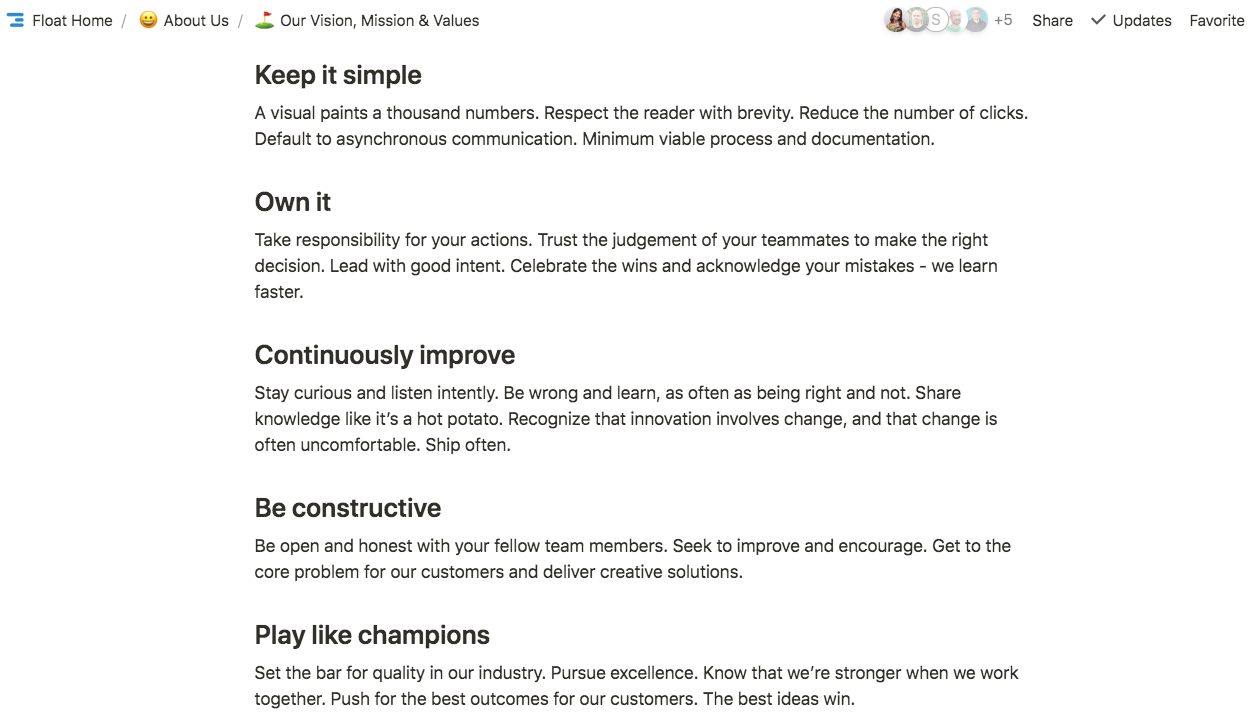1255x723 pixels.
Task: Expand the +5 more viewers indicator
Action: (1003, 20)
